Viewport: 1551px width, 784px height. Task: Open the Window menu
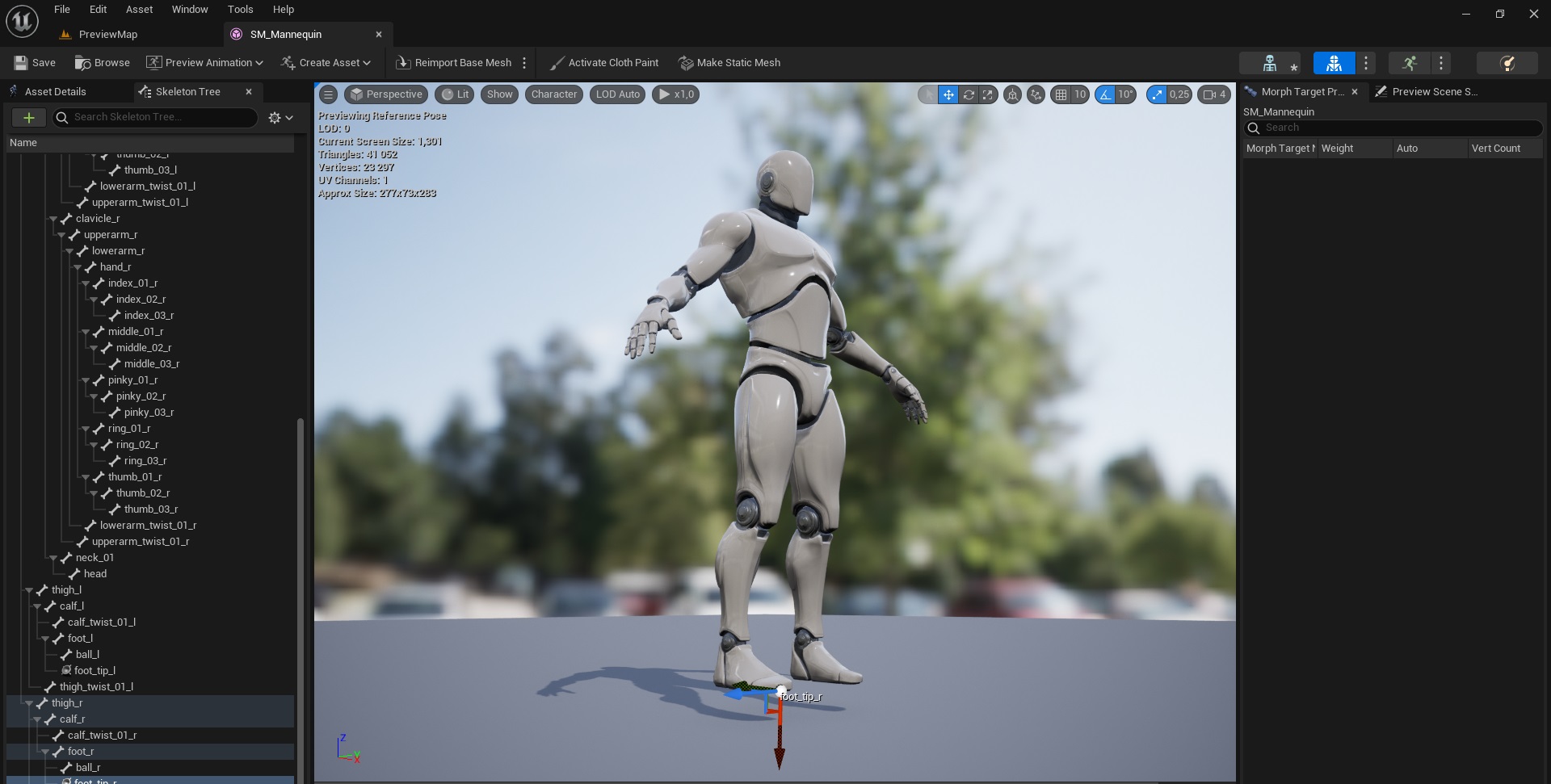190,10
